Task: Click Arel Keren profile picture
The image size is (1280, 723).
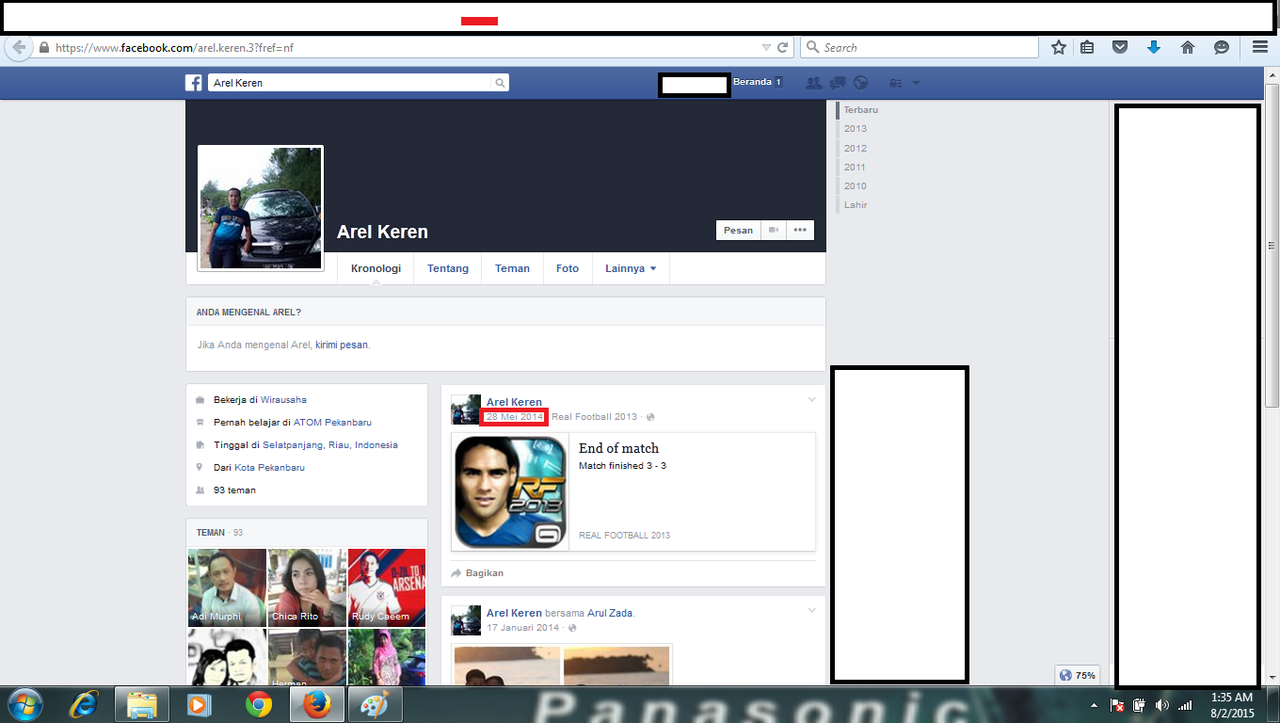Action: [x=261, y=208]
